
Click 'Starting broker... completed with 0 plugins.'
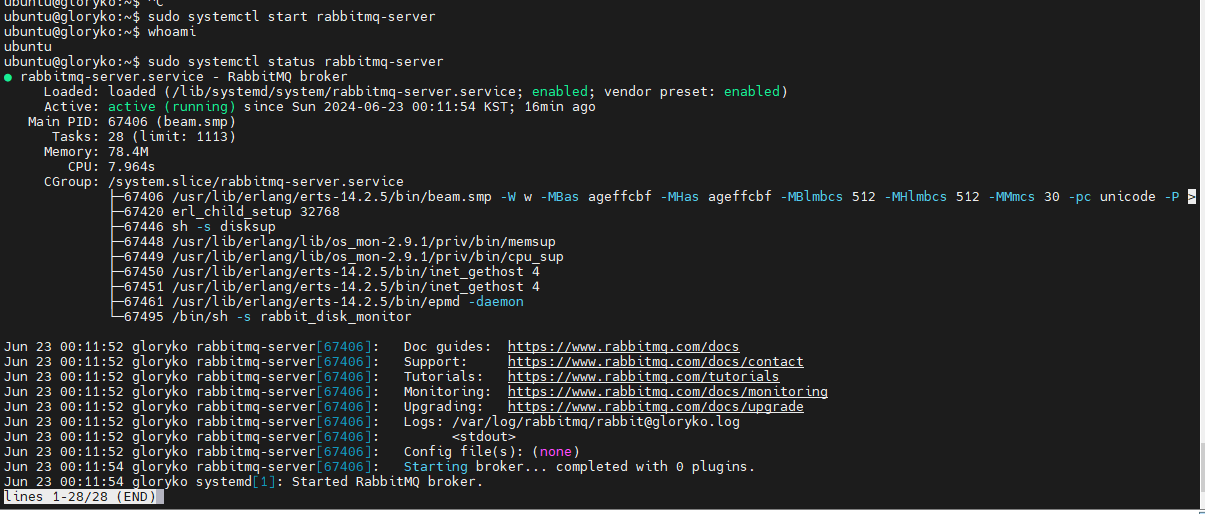click(x=579, y=467)
